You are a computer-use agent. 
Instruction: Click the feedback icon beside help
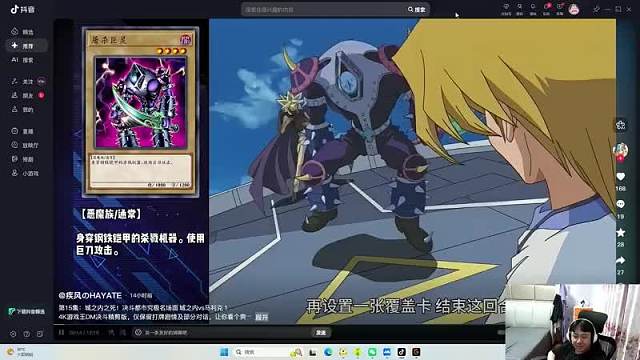pyautogui.click(x=40, y=334)
